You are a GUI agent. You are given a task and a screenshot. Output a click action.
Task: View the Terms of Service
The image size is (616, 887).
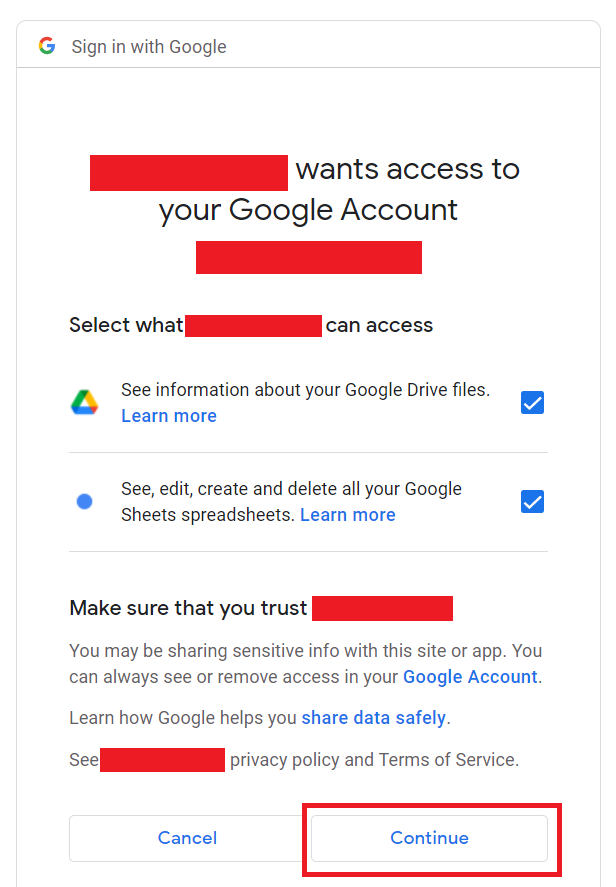pos(447,759)
